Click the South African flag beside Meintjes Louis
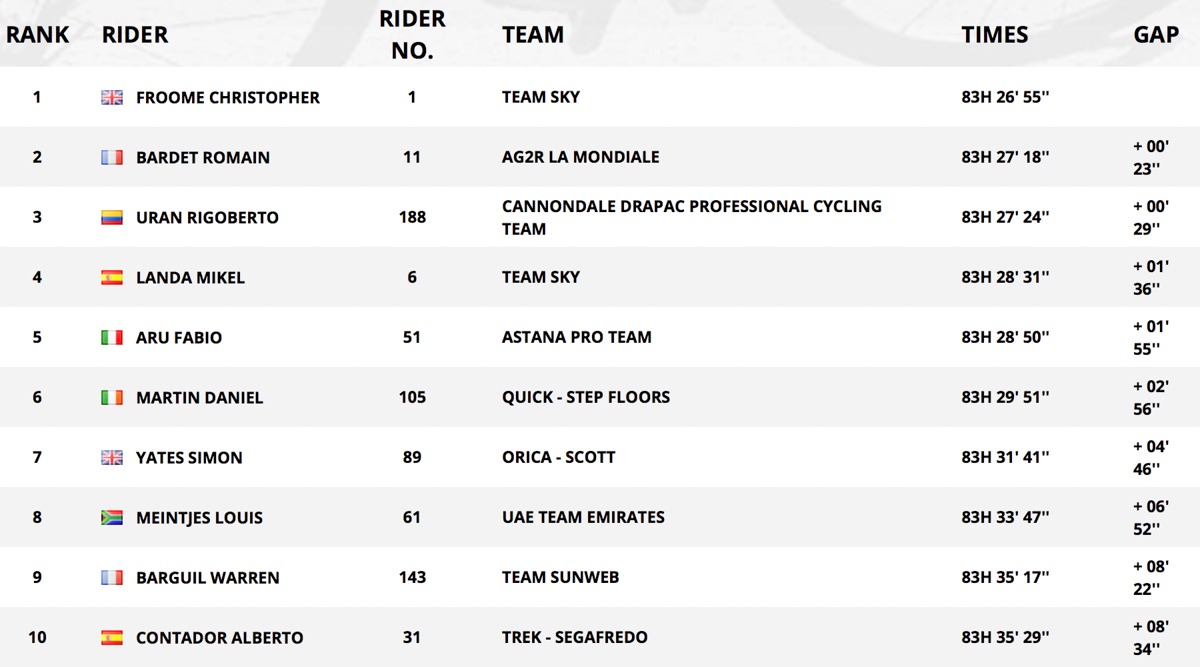Screen dimensions: 1200x667 (112, 517)
